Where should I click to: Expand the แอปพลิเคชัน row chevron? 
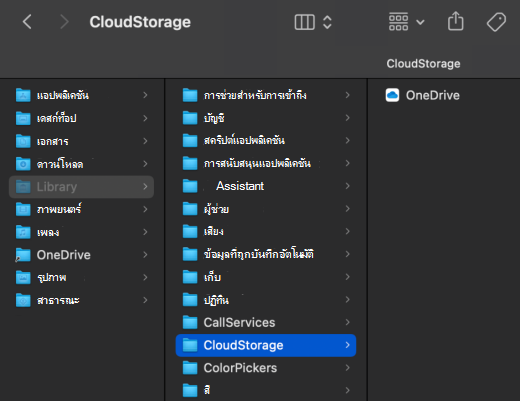click(145, 95)
